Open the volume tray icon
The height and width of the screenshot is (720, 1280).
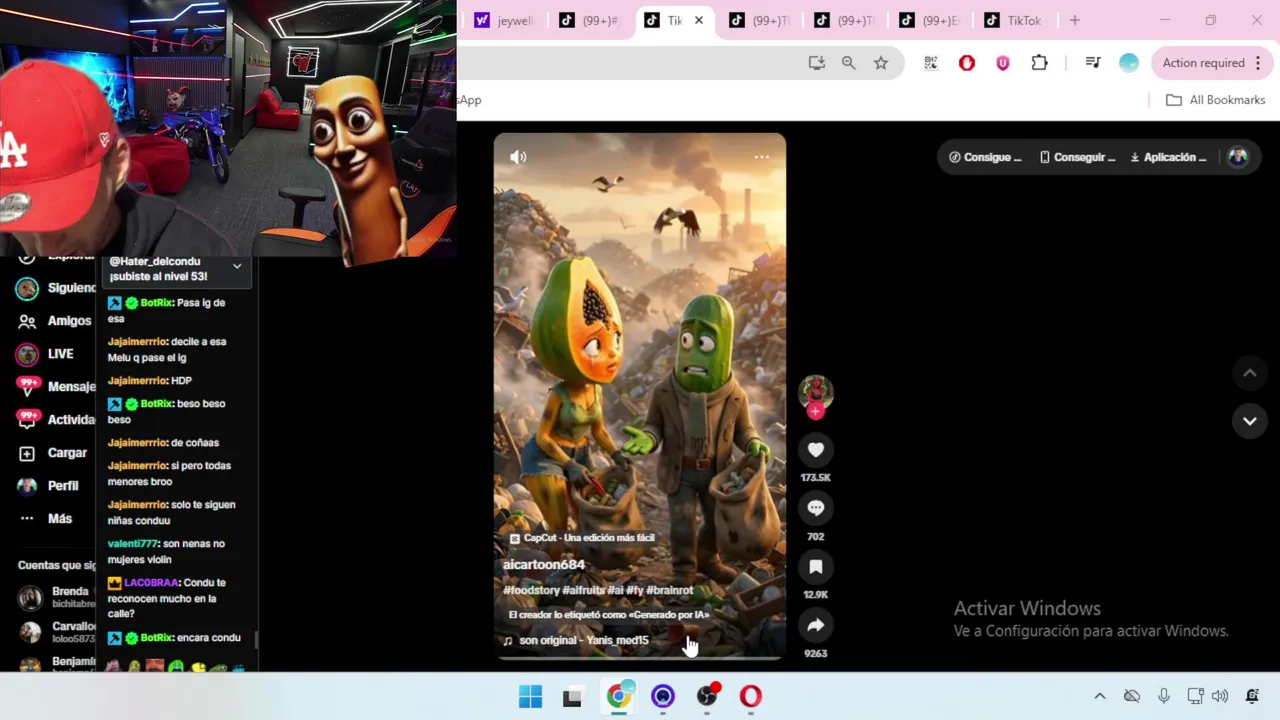click(x=1220, y=696)
